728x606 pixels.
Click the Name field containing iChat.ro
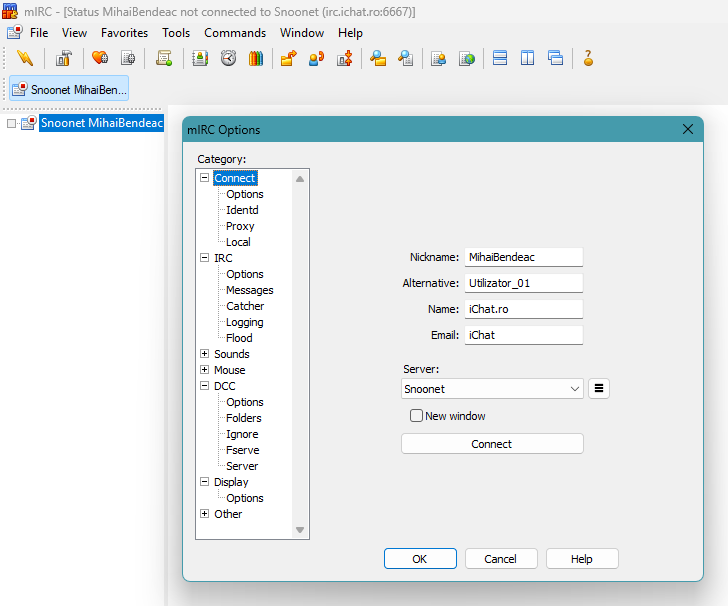[524, 309]
